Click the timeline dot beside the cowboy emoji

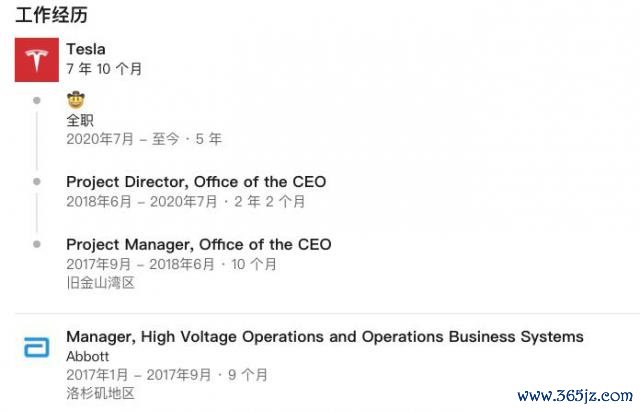coord(37,100)
